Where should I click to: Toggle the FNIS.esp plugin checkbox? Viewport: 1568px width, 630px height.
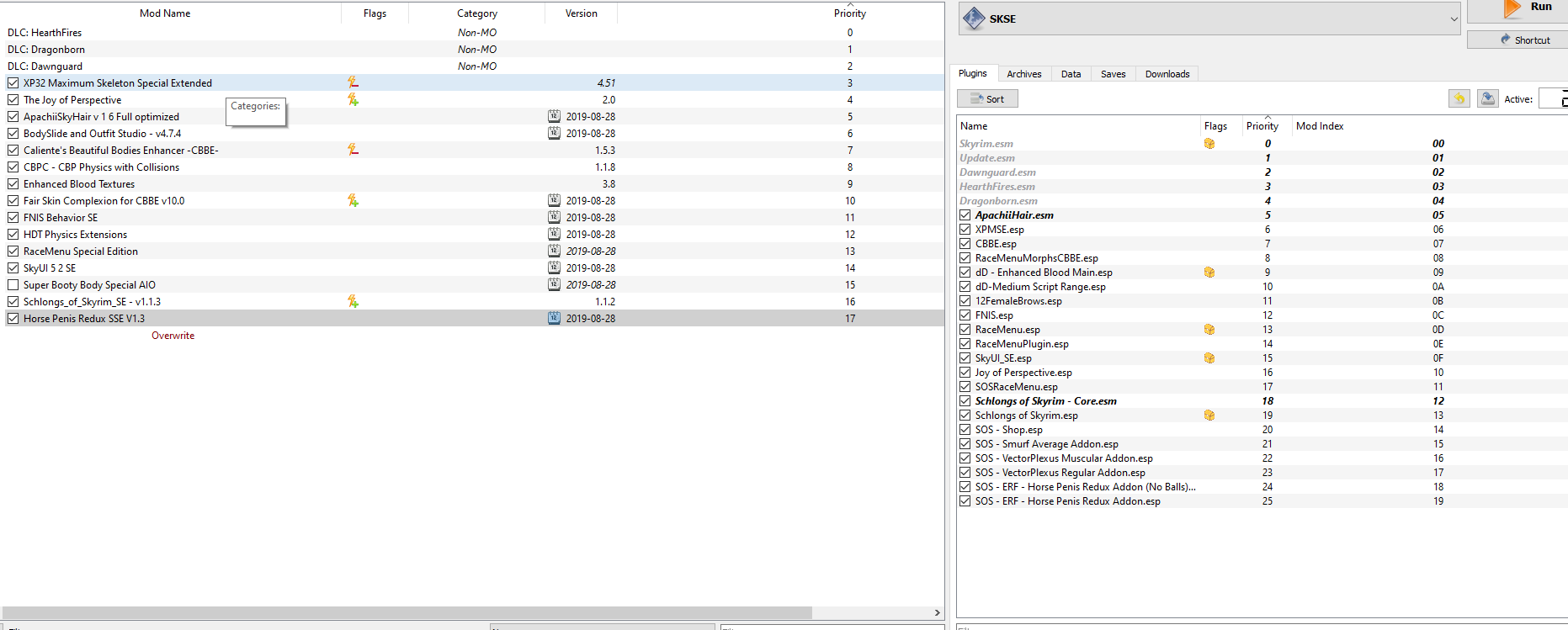[x=965, y=315]
